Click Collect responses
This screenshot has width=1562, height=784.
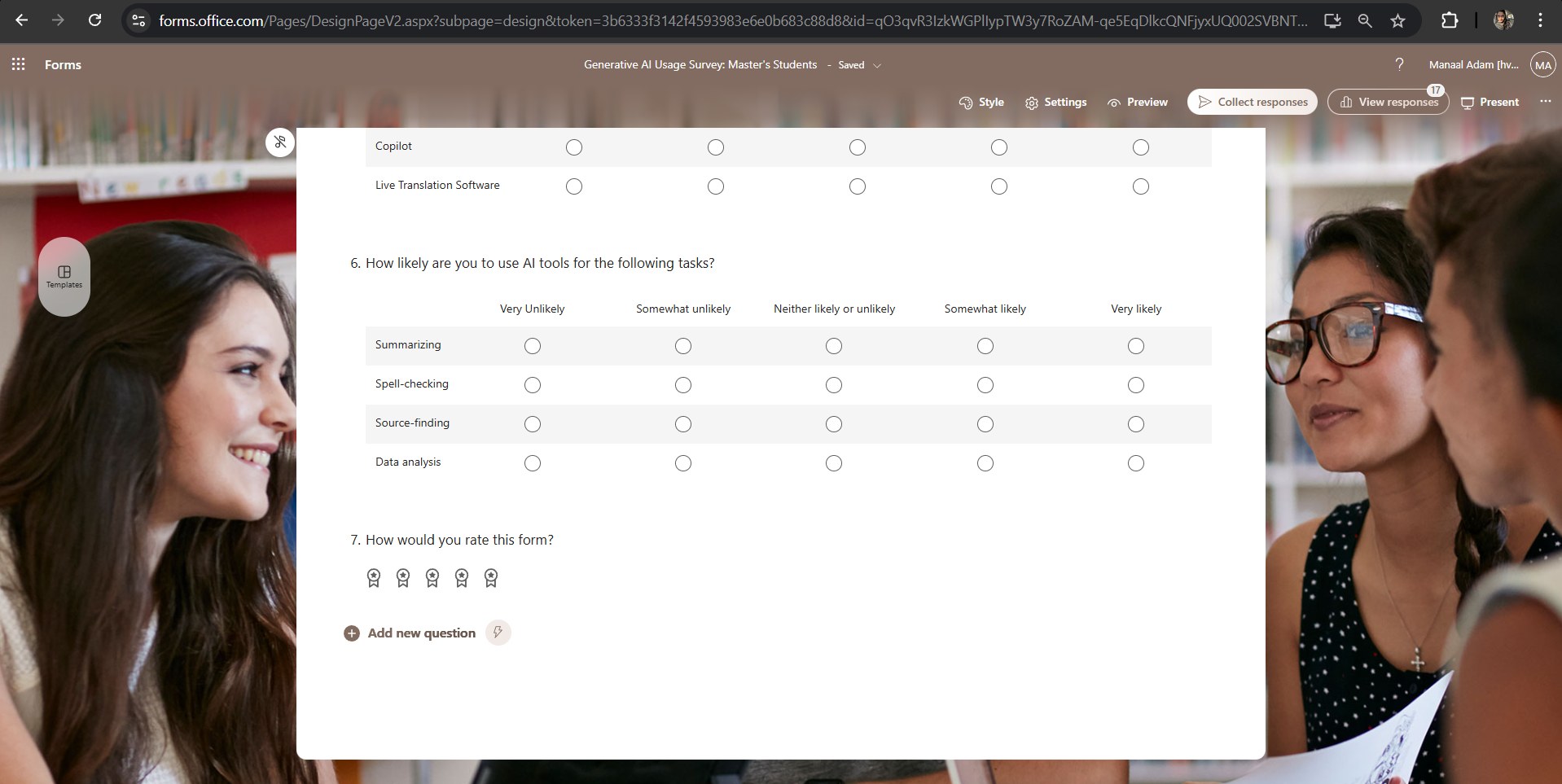coord(1252,102)
